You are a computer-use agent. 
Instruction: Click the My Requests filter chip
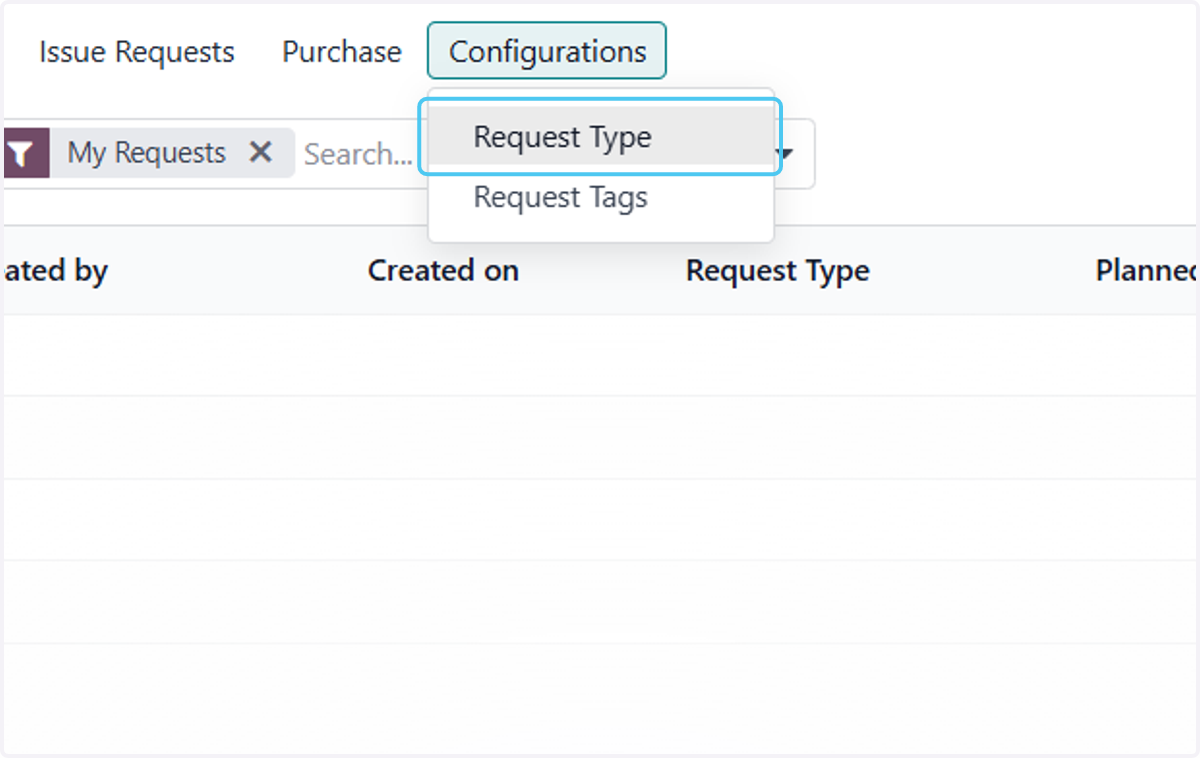147,153
